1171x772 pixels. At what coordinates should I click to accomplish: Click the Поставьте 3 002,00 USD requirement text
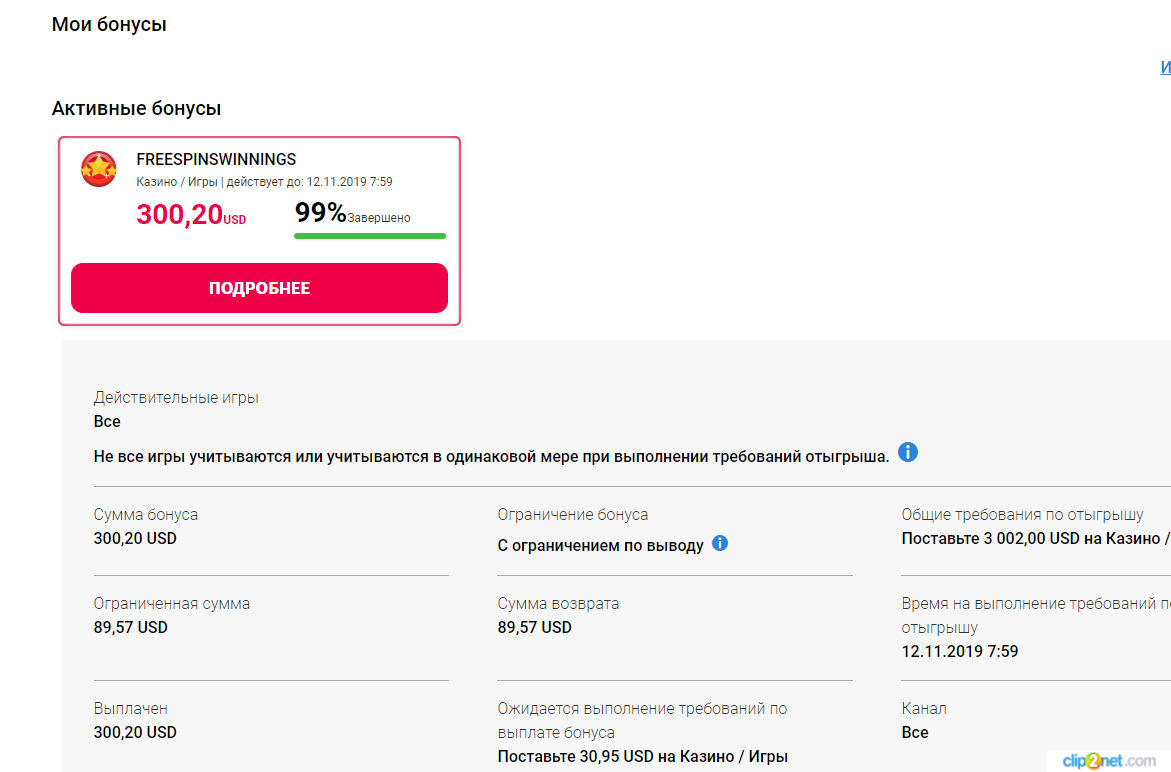(1036, 539)
